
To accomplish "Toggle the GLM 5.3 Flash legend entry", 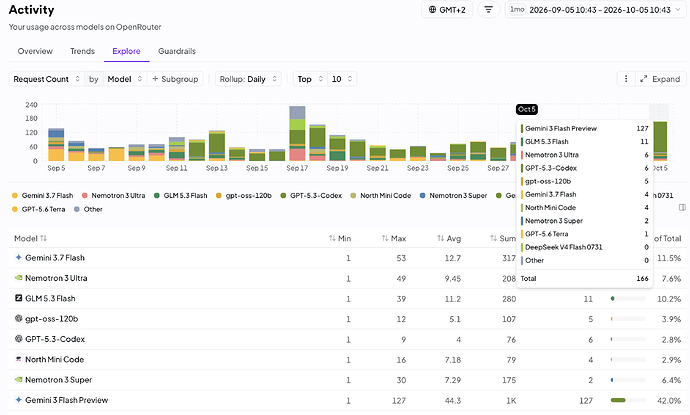I will point(181,195).
